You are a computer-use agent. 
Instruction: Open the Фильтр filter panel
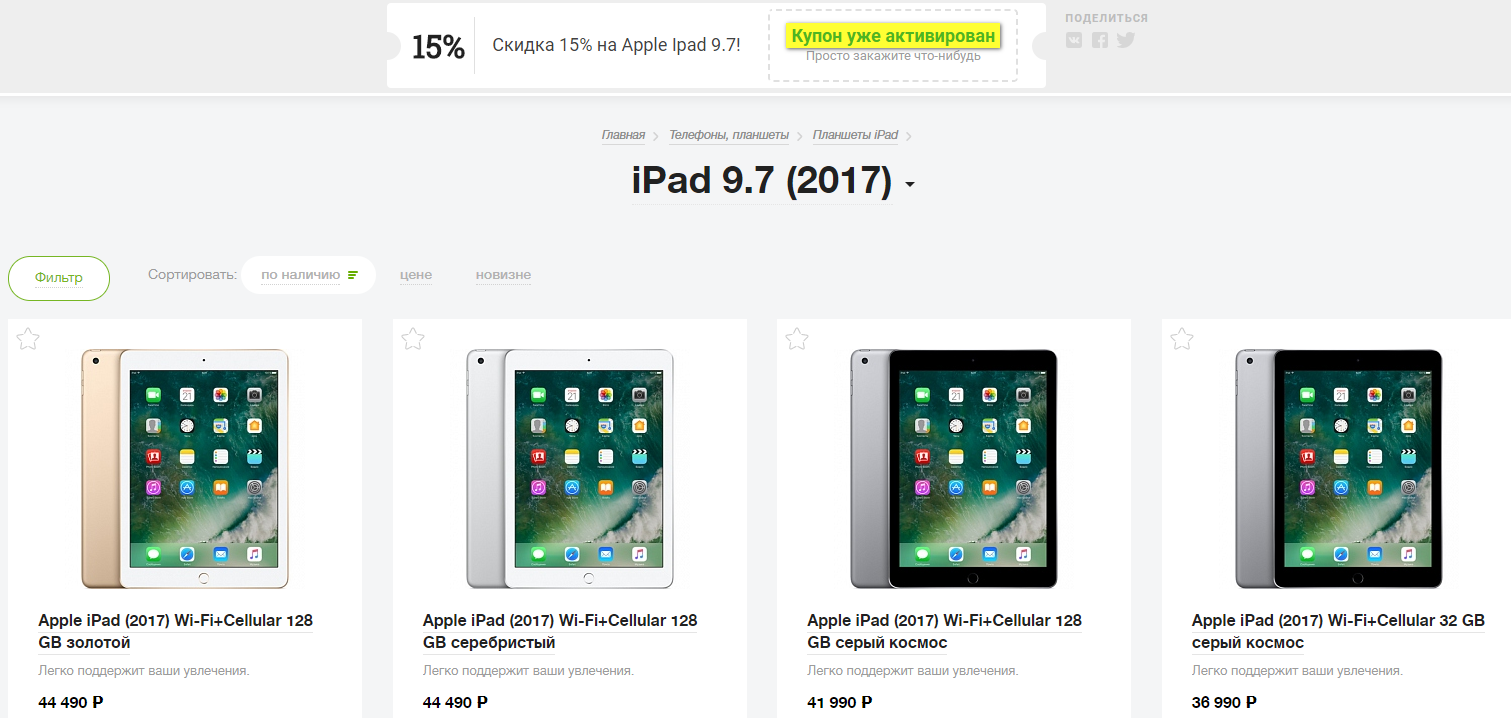tap(59, 278)
